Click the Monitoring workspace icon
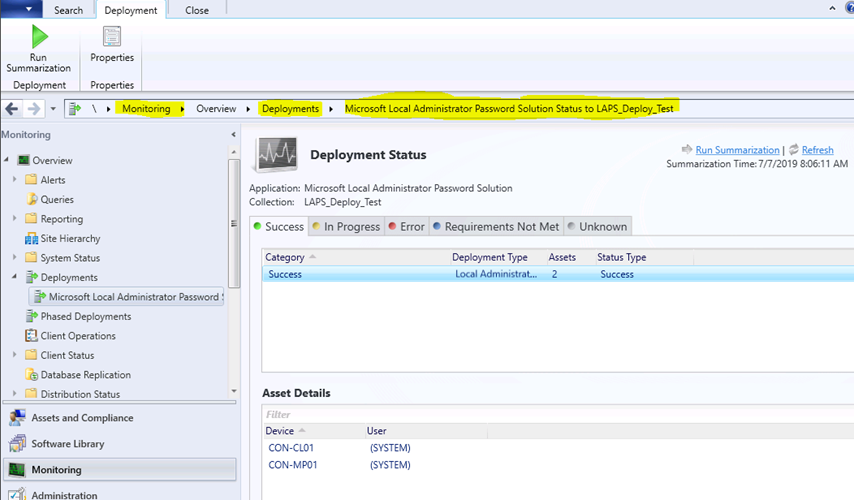 click(x=17, y=469)
